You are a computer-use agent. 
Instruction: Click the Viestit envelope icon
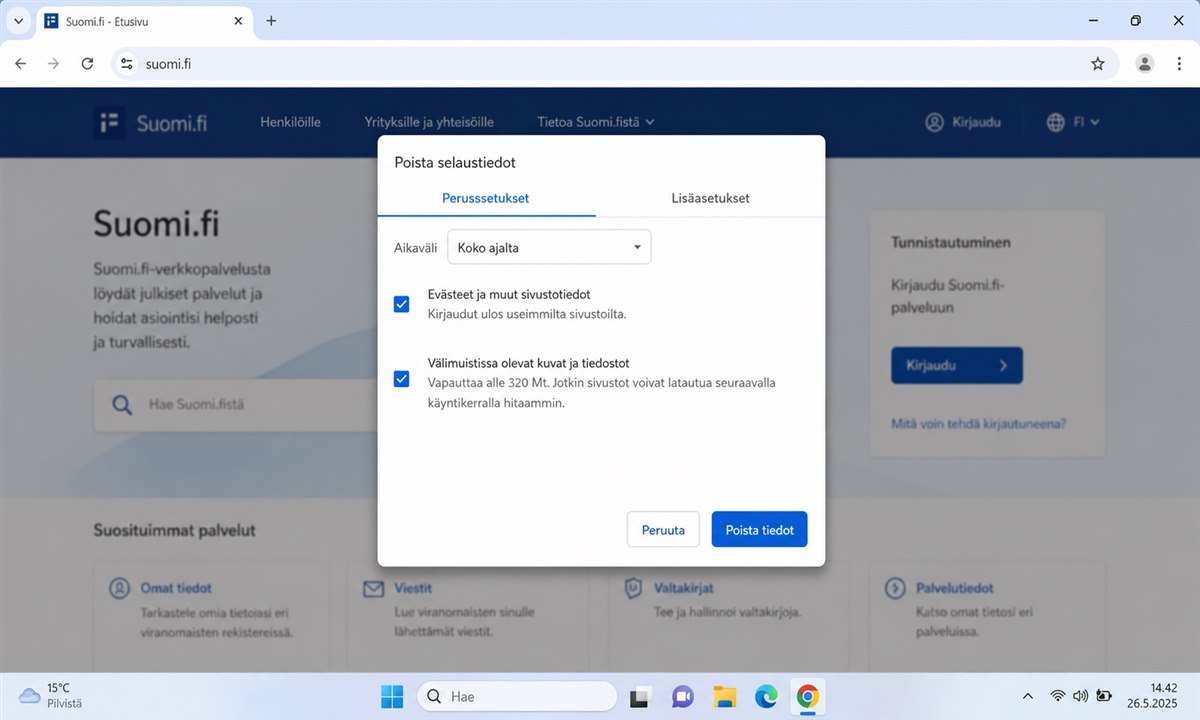(374, 589)
